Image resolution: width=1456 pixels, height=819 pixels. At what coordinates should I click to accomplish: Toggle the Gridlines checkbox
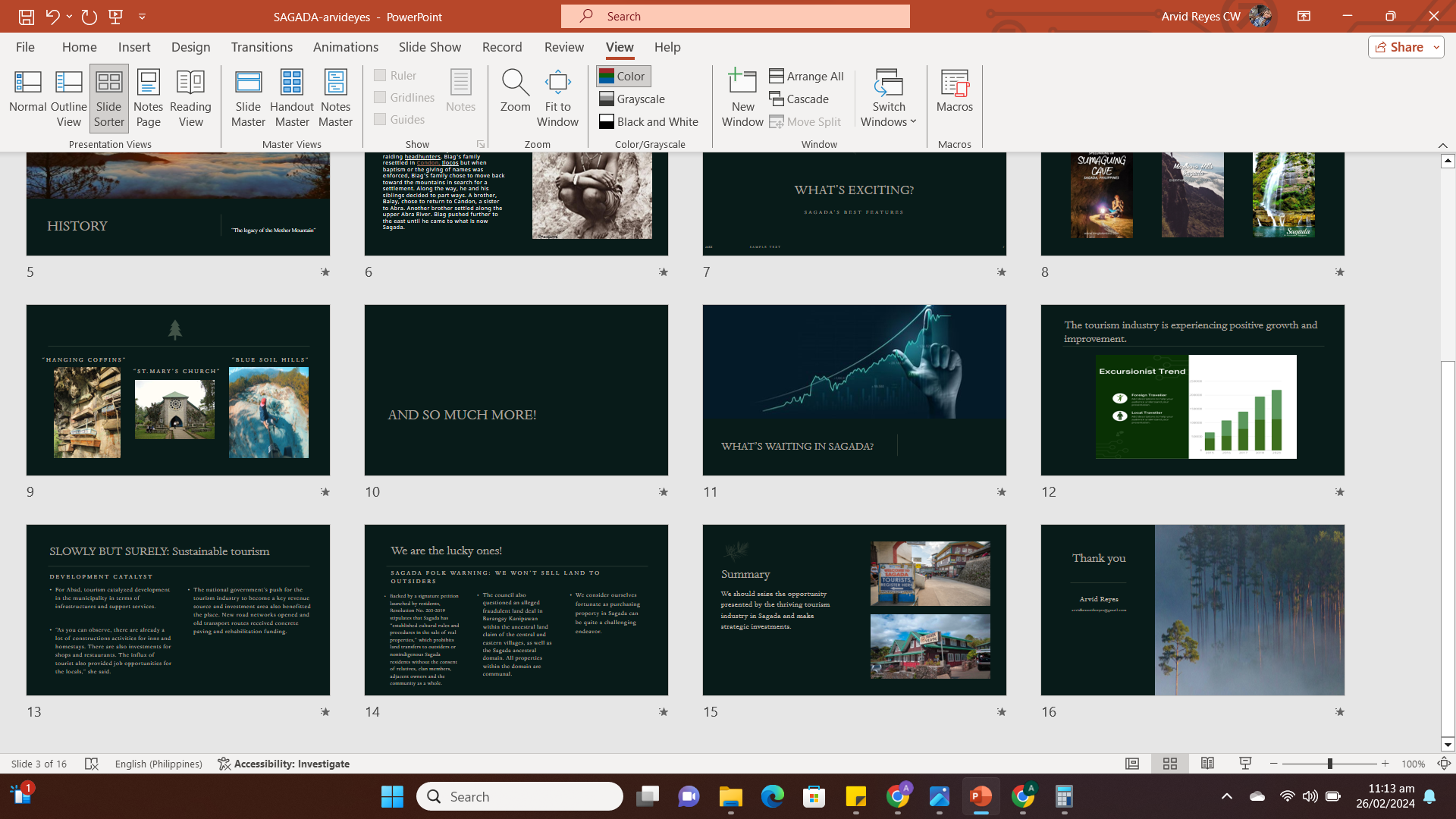[x=404, y=97]
